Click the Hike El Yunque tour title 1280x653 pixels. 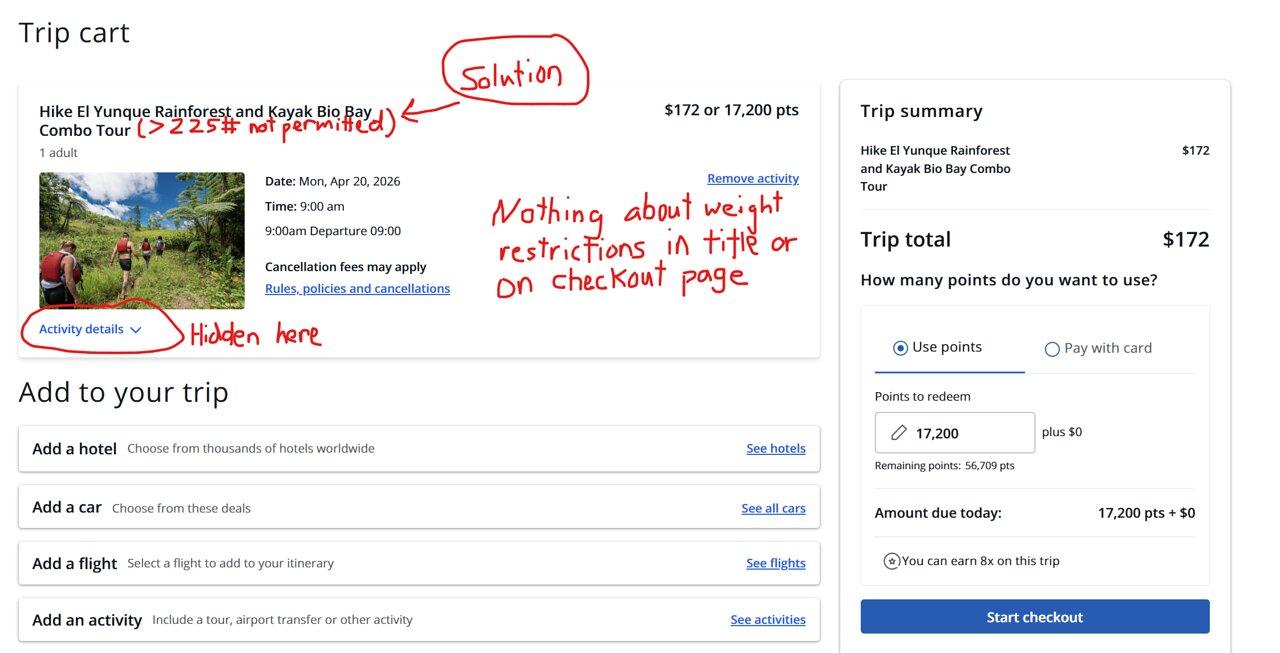point(205,121)
